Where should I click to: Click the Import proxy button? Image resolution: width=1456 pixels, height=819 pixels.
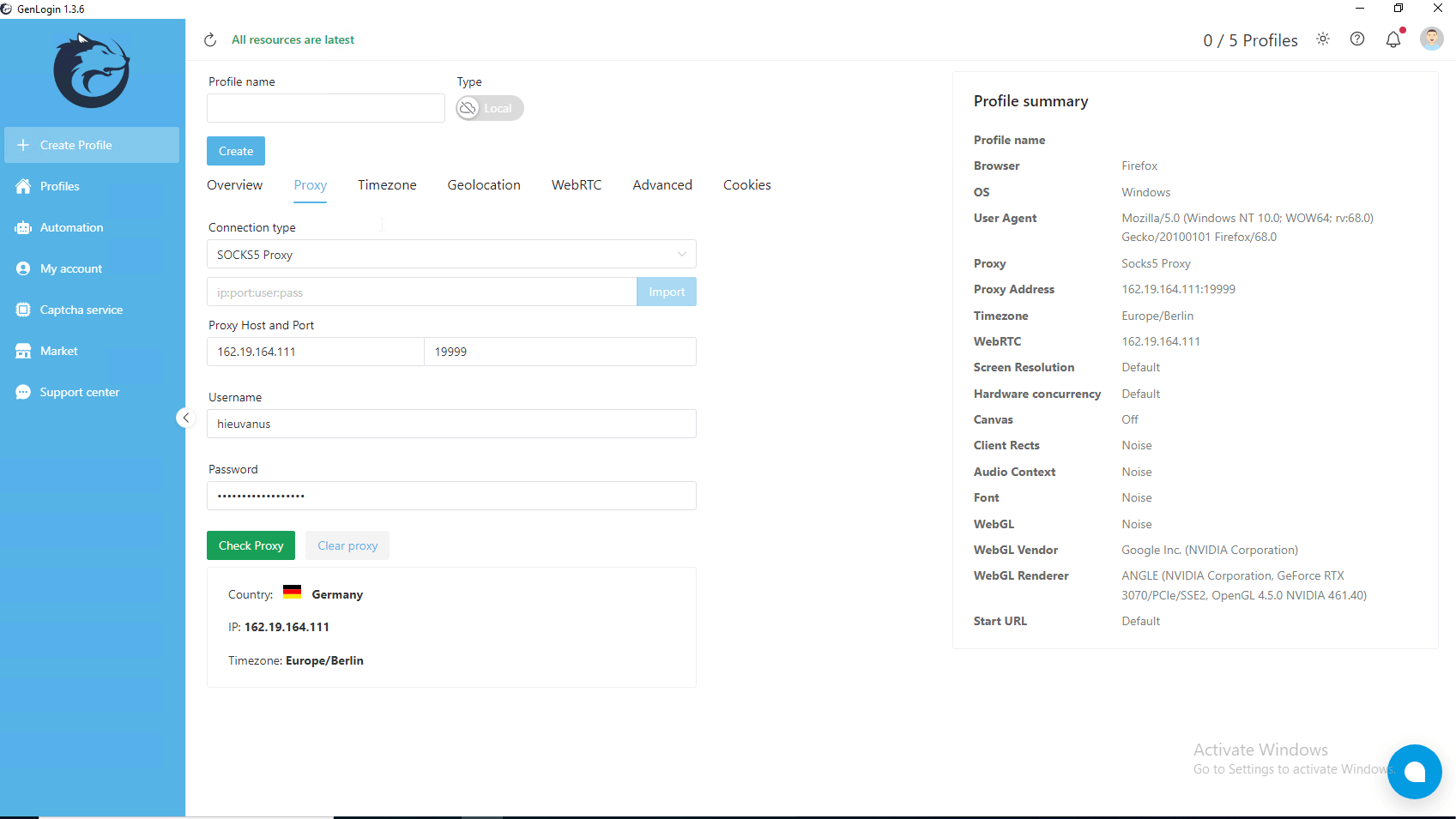(x=667, y=292)
